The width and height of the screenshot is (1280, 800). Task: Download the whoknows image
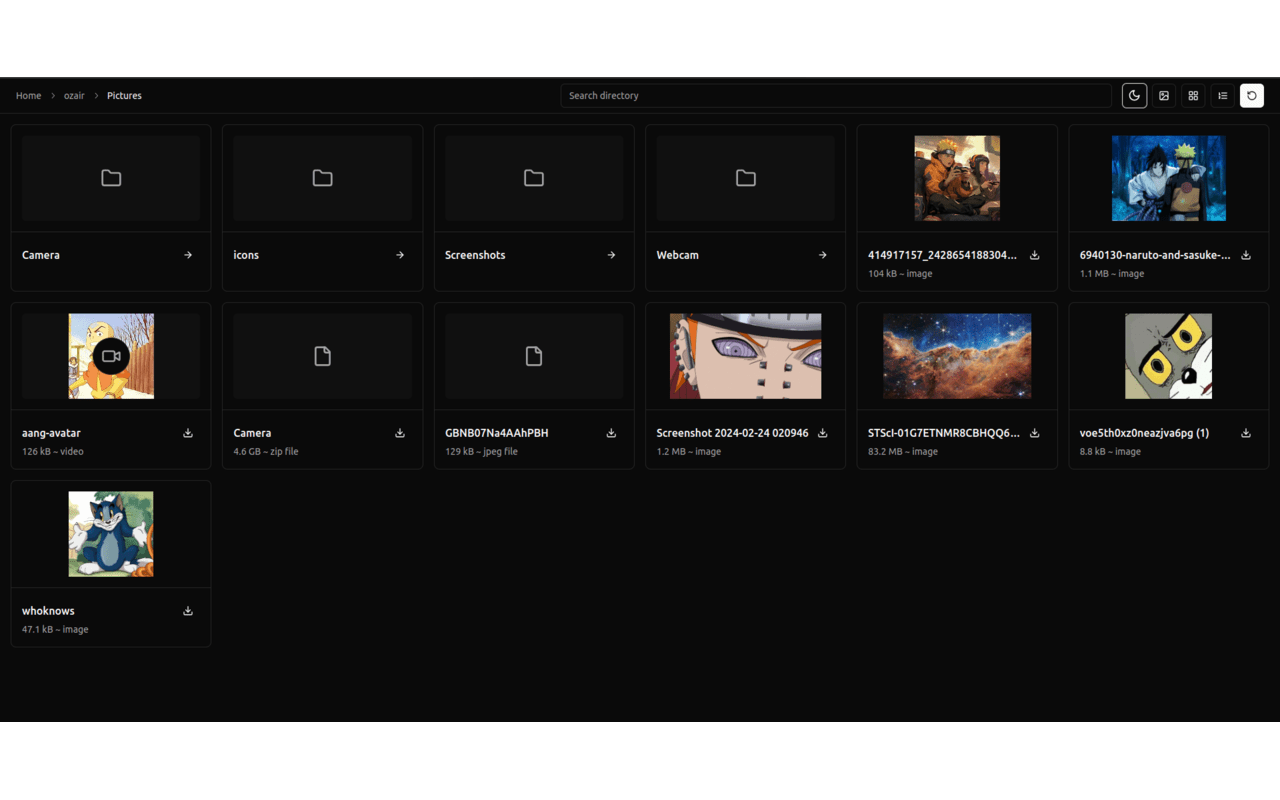coord(187,611)
